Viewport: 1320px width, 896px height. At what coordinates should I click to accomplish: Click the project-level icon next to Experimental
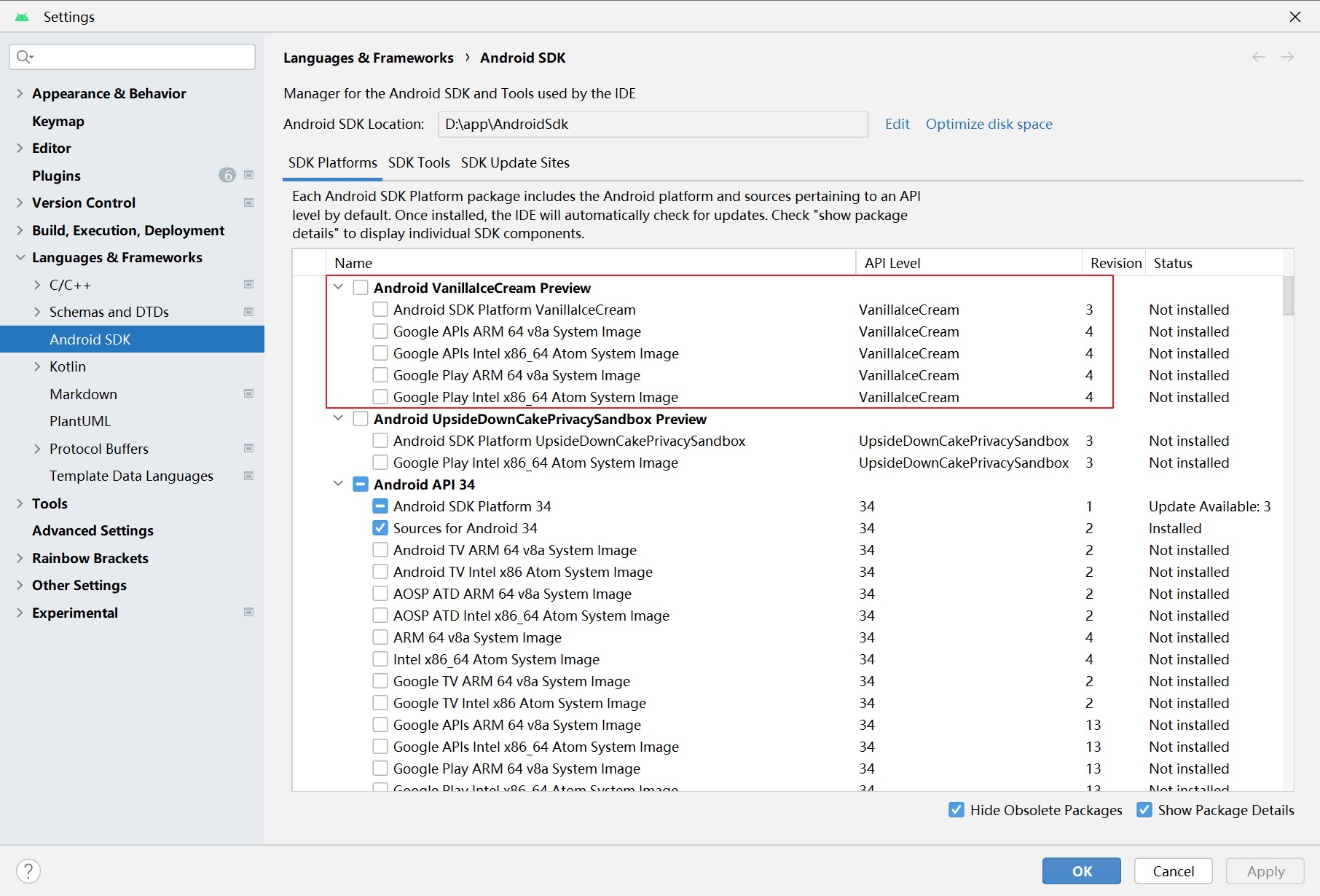tap(248, 612)
